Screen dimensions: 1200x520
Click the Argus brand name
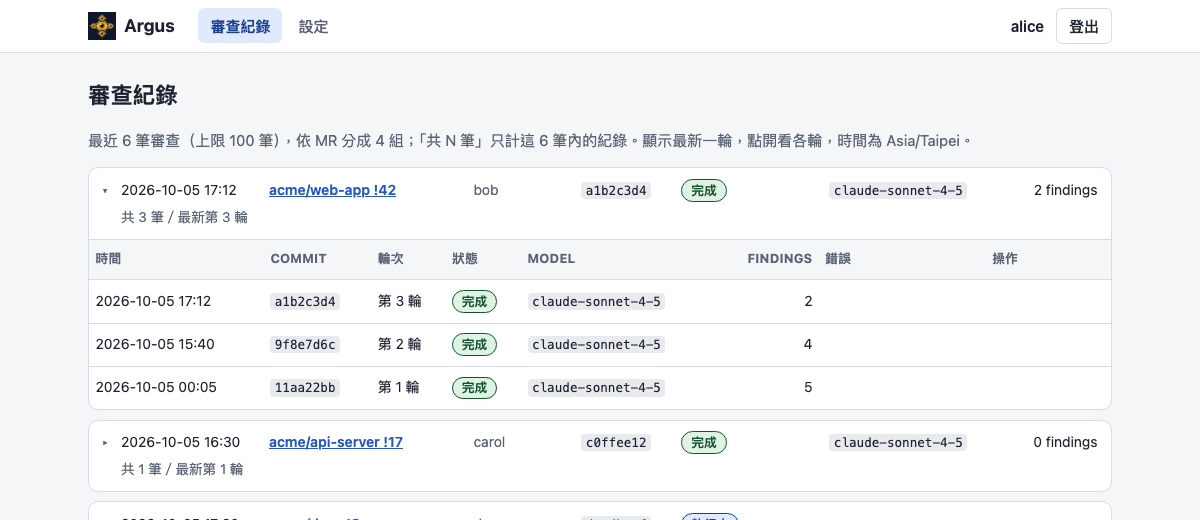coord(149,26)
